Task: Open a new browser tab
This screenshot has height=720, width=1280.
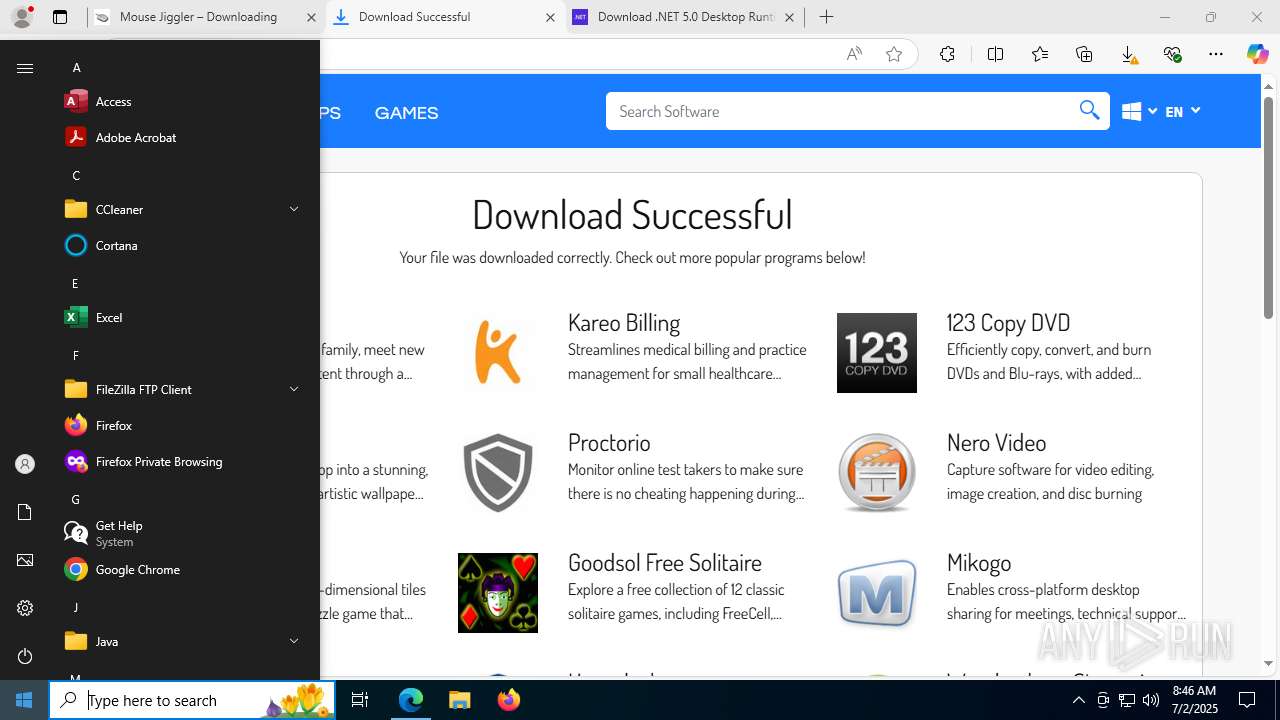Action: pyautogui.click(x=826, y=17)
